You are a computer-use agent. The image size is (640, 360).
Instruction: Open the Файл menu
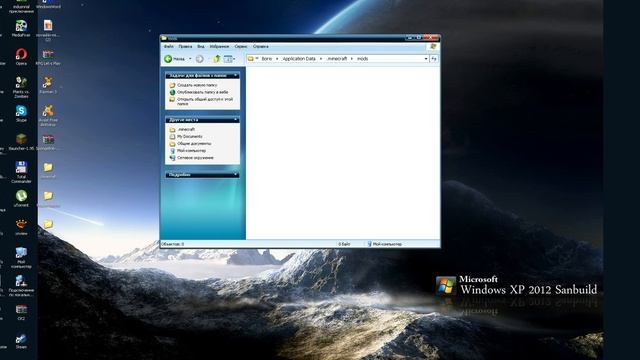click(x=169, y=47)
